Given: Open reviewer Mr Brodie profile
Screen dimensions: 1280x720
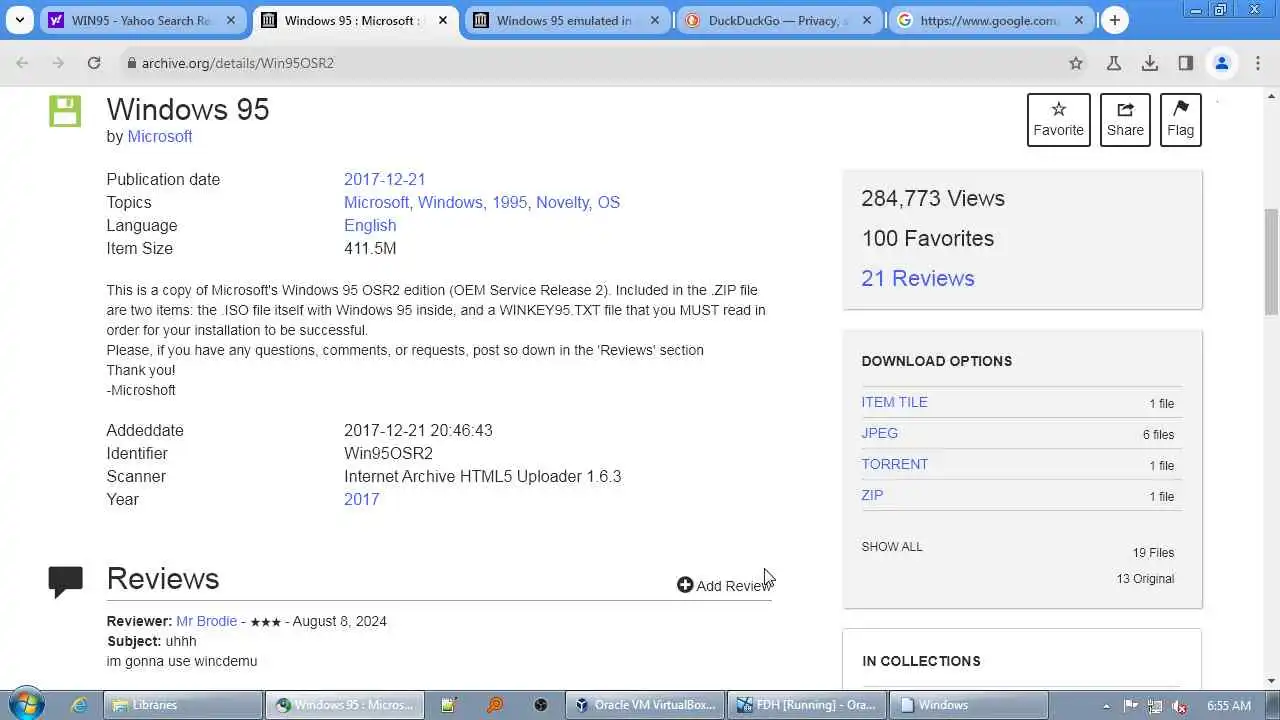Looking at the screenshot, I should [207, 621].
